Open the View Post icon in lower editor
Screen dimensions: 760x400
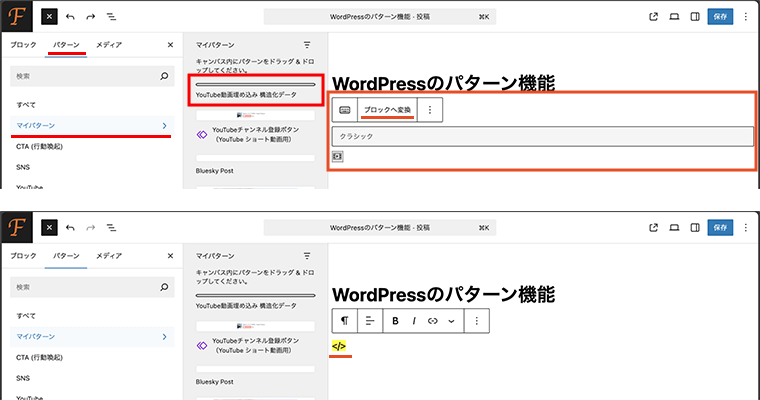click(653, 227)
